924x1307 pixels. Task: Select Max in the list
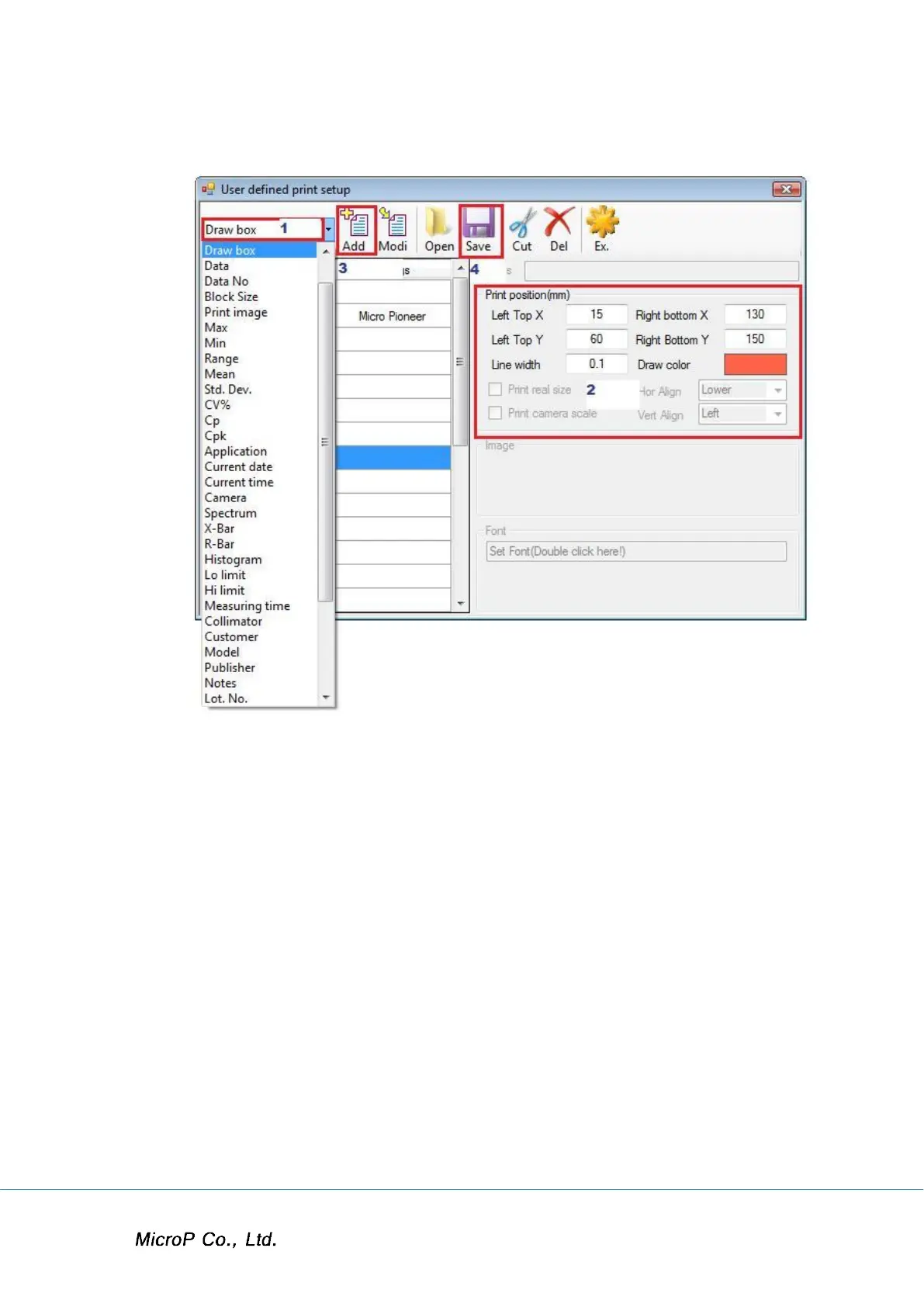(x=259, y=328)
